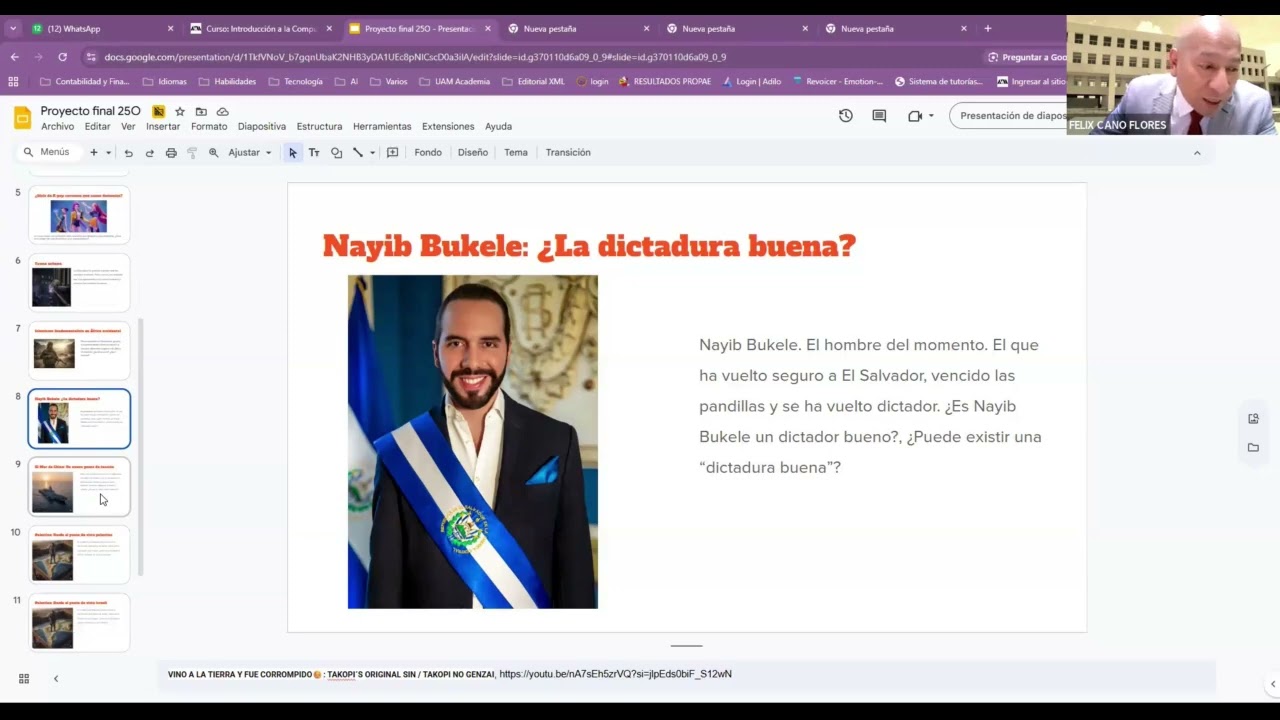Select the line tool

point(357,153)
